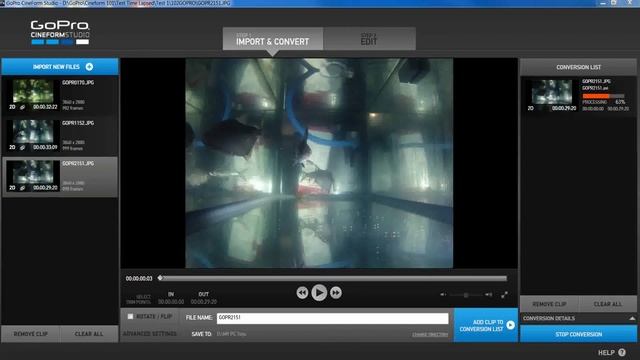Click the OUT trim point time value
The height and width of the screenshot is (360, 640).
pyautogui.click(x=204, y=302)
